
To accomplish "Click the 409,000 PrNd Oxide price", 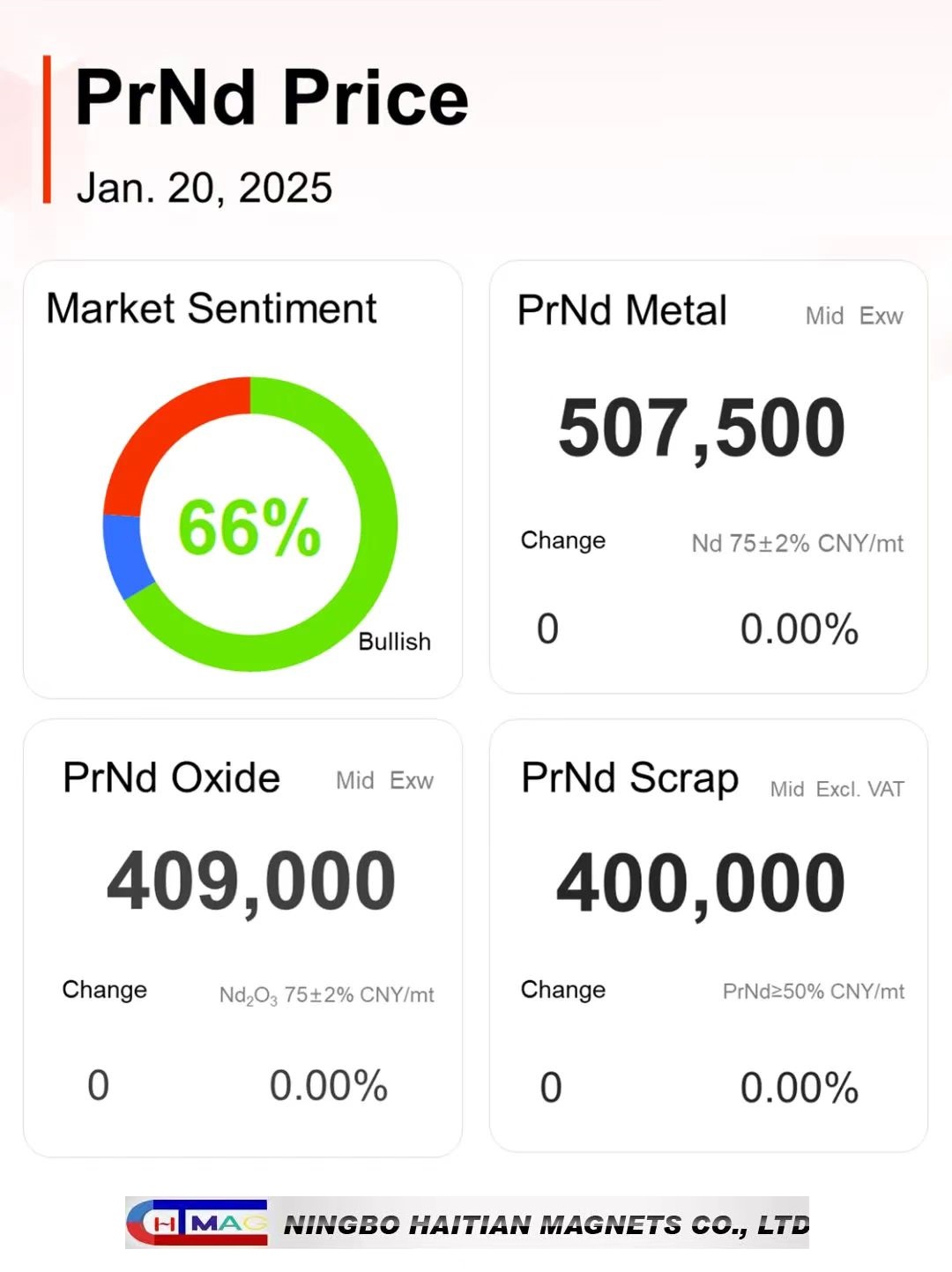I will (251, 881).
